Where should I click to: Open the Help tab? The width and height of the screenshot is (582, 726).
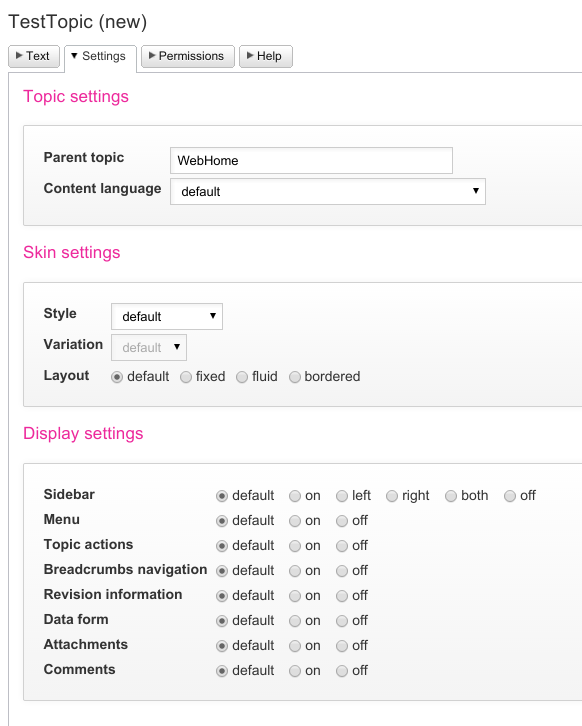coord(266,56)
